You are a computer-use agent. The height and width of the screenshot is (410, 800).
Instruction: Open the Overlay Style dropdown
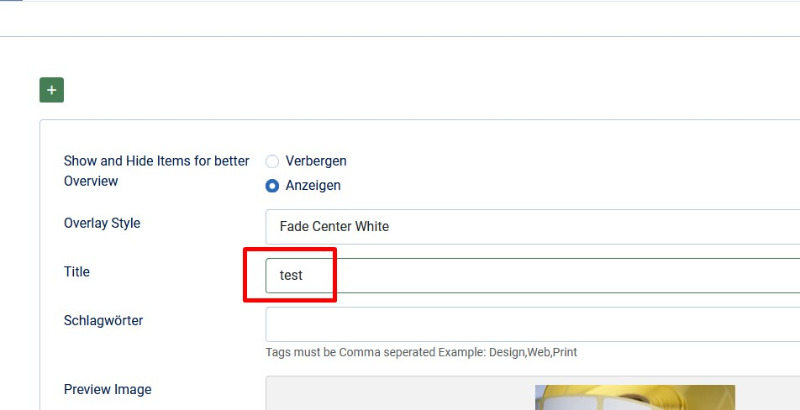point(533,226)
